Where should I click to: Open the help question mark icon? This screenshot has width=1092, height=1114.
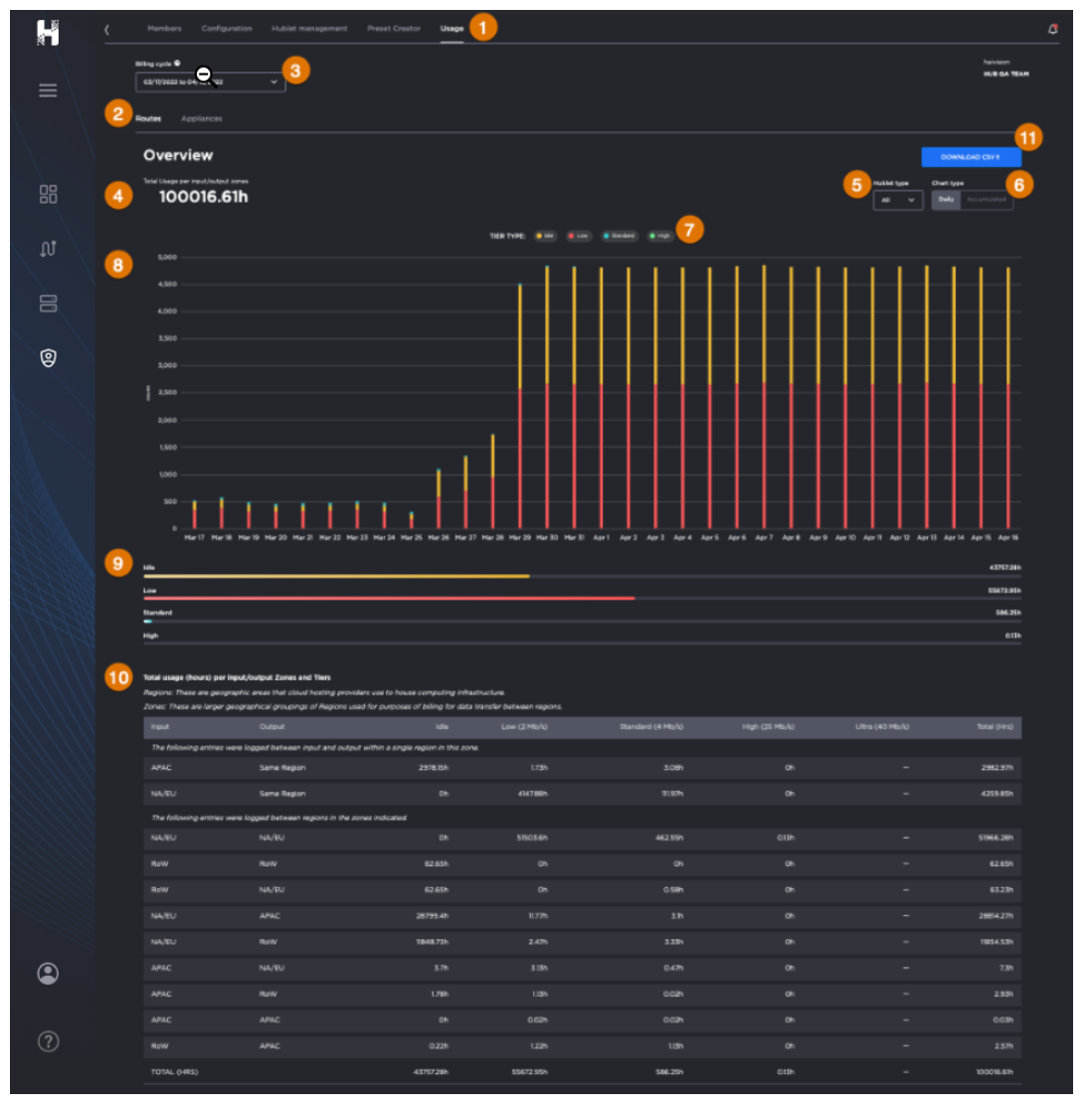pos(48,1041)
